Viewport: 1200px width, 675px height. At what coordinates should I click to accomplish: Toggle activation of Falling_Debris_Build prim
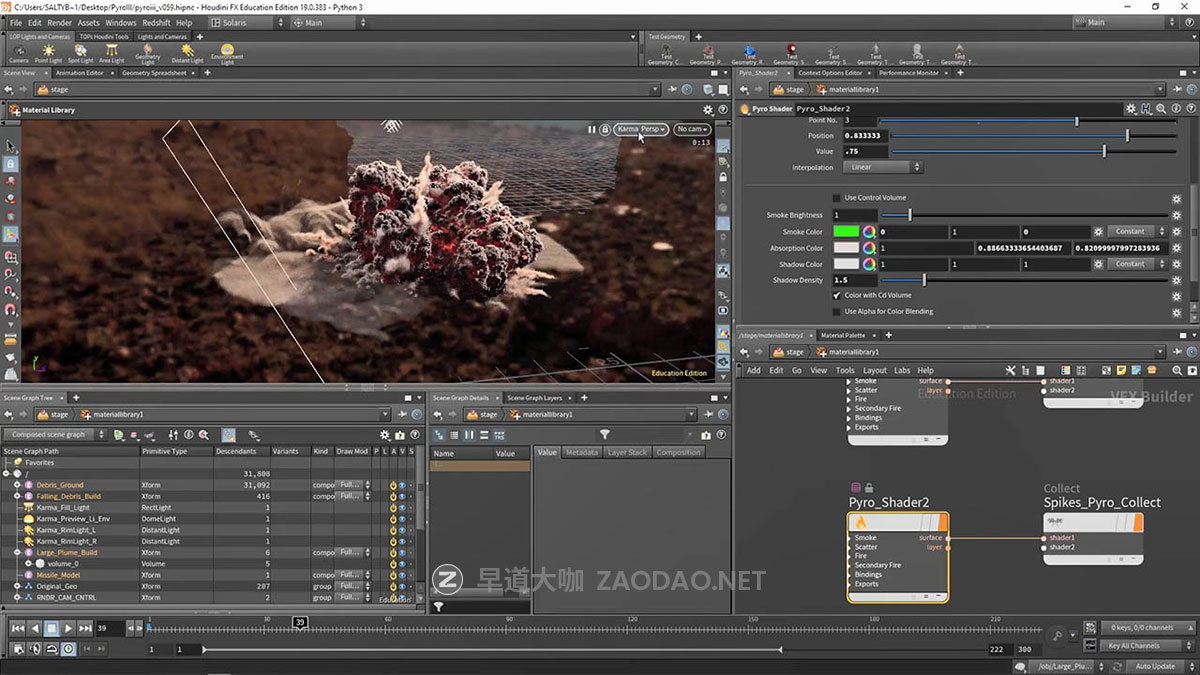click(394, 496)
